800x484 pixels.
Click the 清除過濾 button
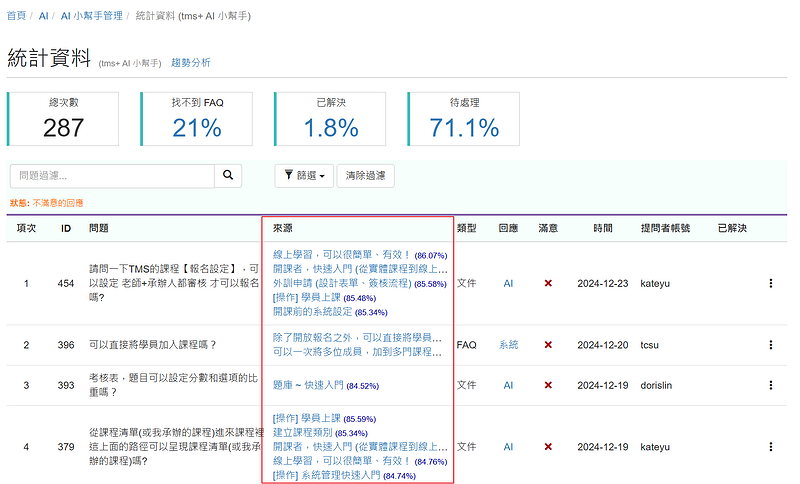[365, 176]
